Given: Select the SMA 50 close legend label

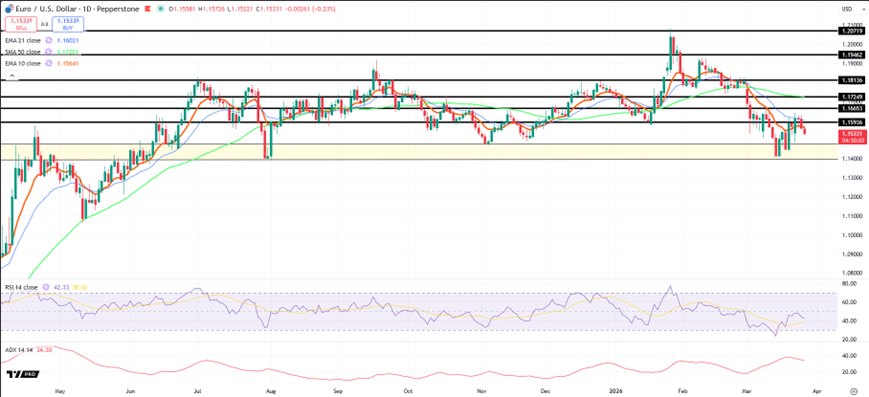Looking at the screenshot, I should tap(23, 52).
